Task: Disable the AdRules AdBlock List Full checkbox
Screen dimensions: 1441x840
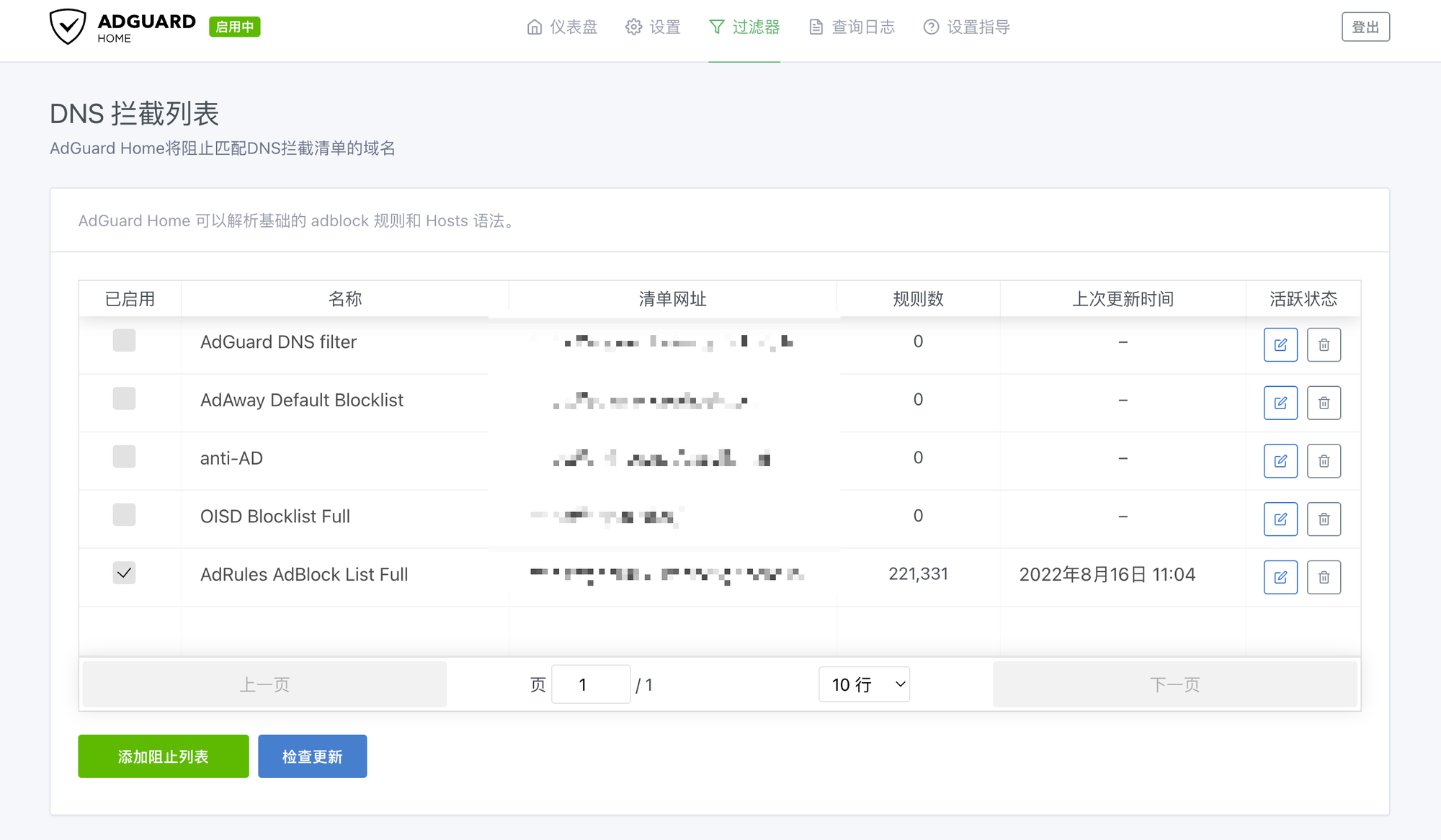Action: pyautogui.click(x=124, y=573)
